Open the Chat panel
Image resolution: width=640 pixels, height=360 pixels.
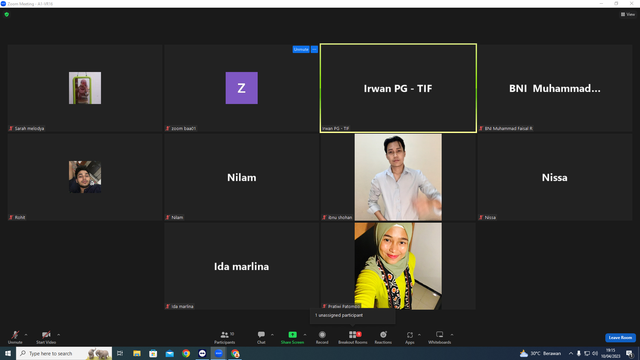261,337
